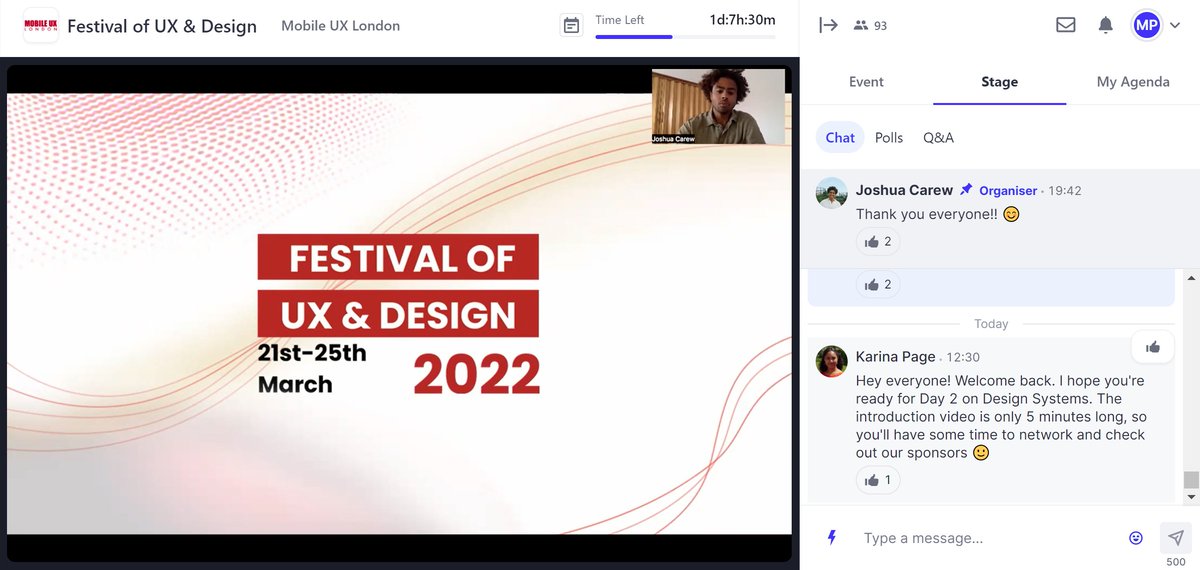Click Joshua Carew's video thumbnail

pos(718,107)
